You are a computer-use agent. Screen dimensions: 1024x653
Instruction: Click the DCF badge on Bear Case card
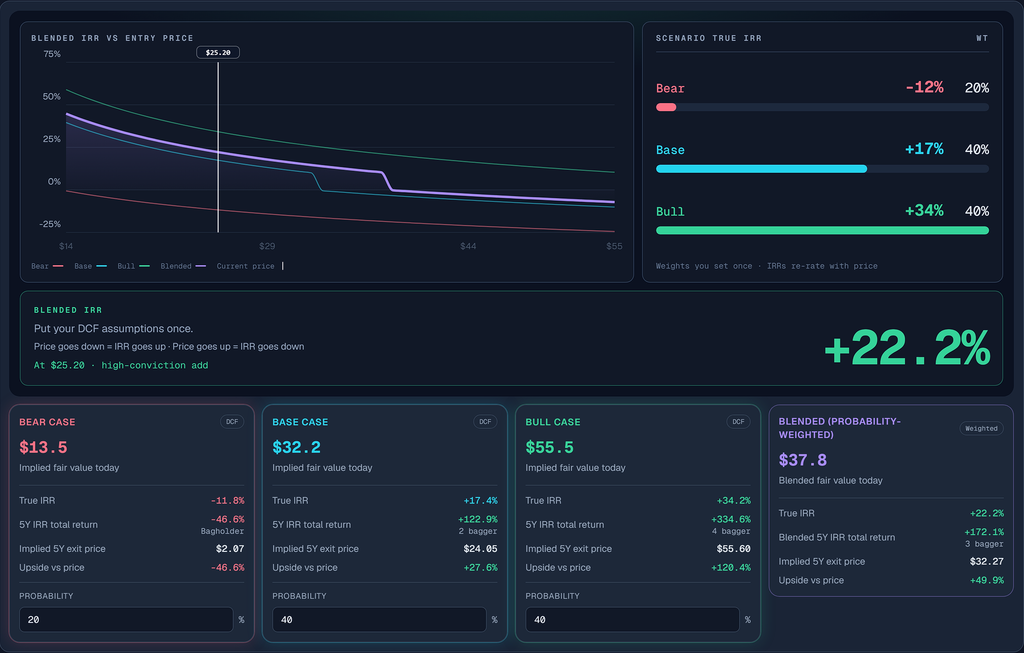click(232, 422)
